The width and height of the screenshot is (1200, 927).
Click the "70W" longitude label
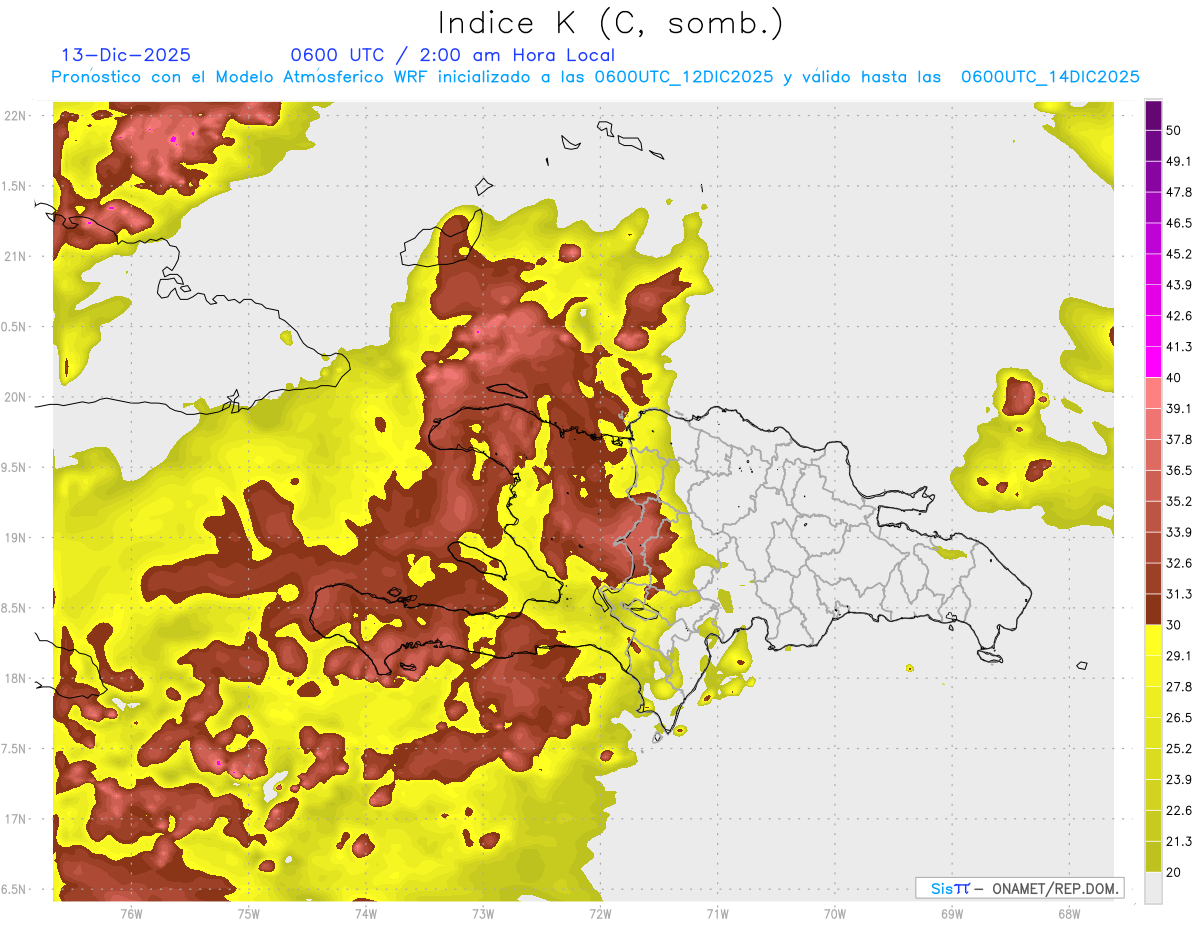[x=834, y=913]
